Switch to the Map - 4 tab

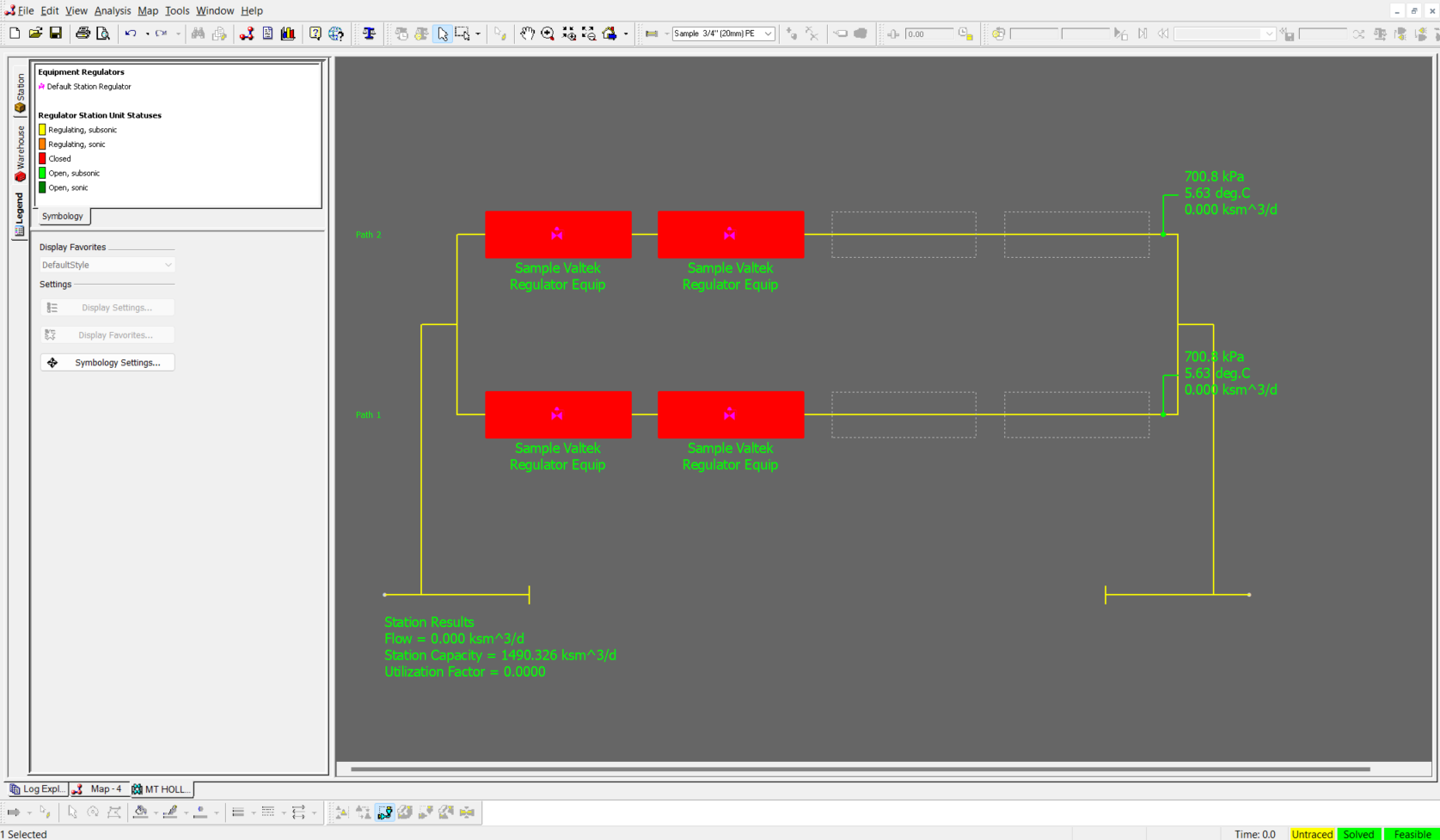99,788
